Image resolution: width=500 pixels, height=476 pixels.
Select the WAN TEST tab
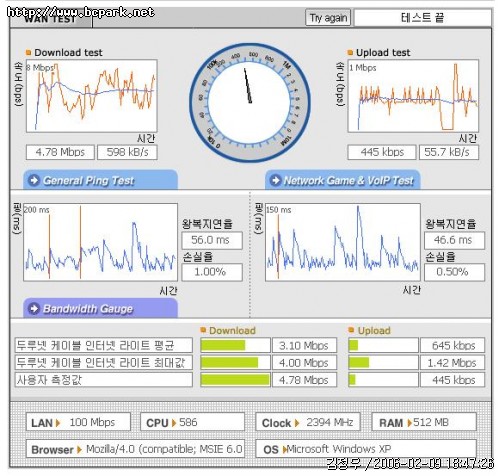(x=50, y=19)
